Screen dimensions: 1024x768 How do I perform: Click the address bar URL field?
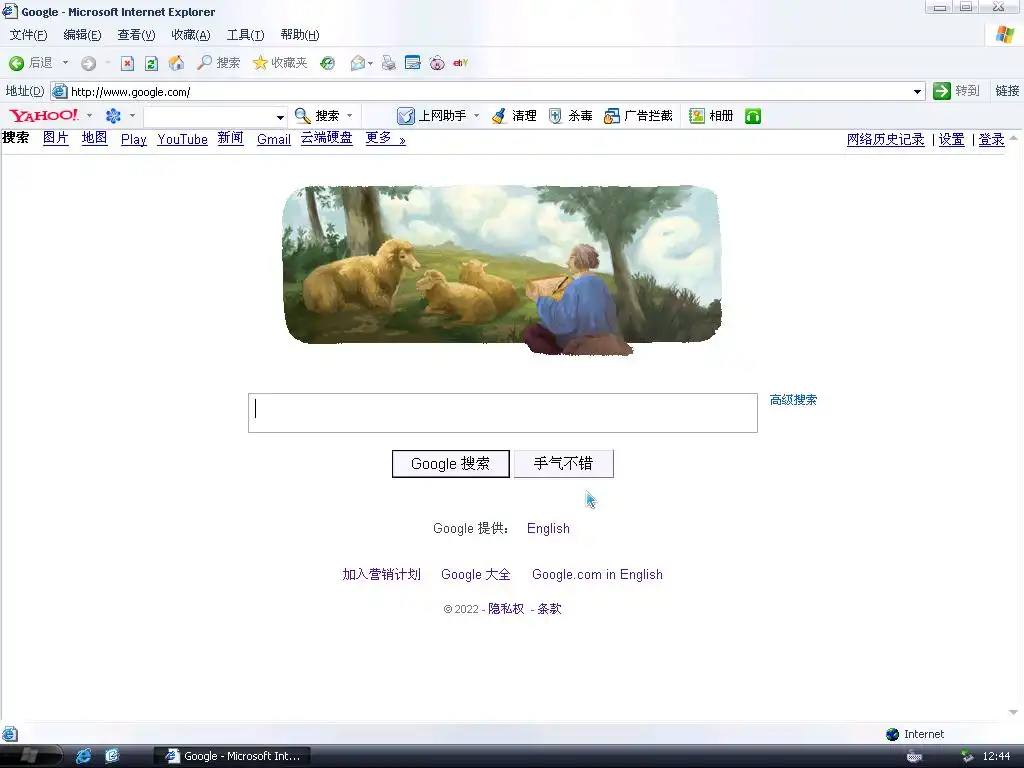click(x=490, y=91)
